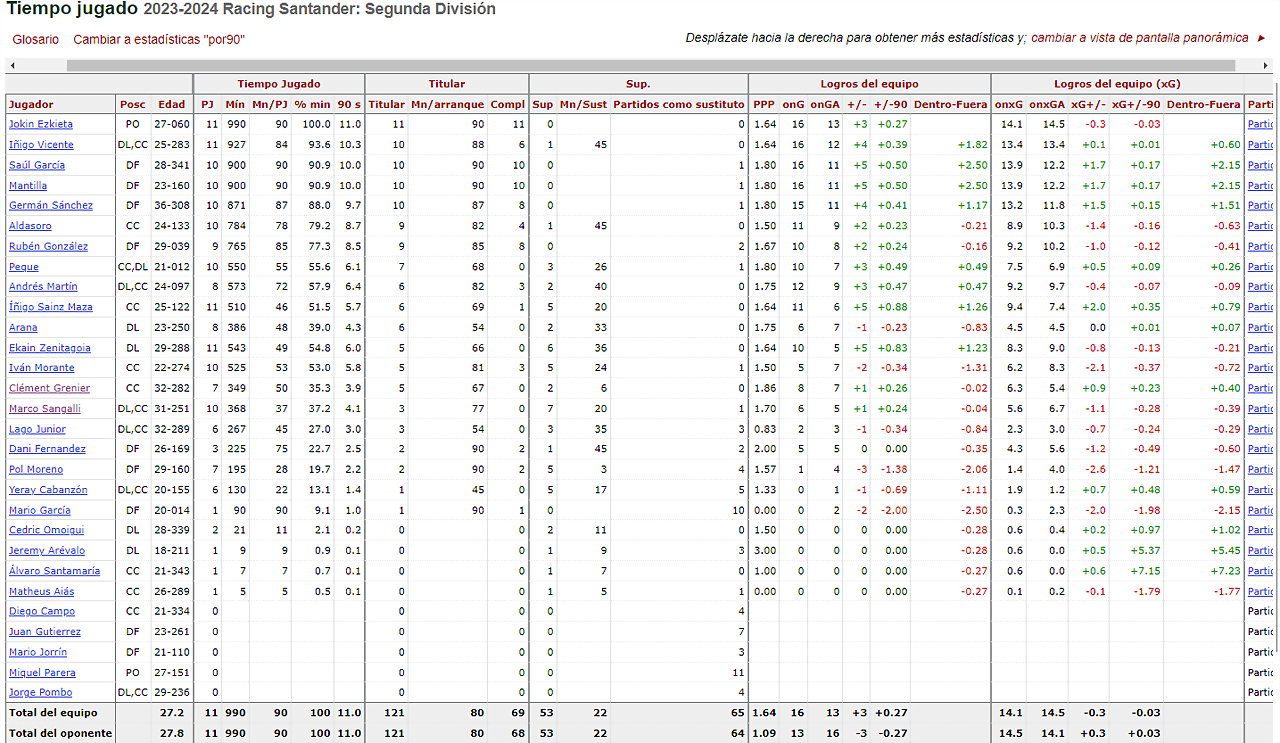Sort by 90 s column header
The image size is (1280, 743).
tap(349, 104)
